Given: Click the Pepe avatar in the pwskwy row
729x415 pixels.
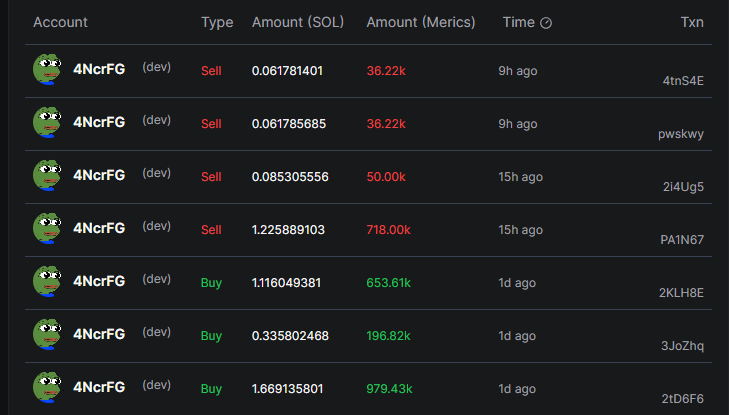Looking at the screenshot, I should 47,122.
